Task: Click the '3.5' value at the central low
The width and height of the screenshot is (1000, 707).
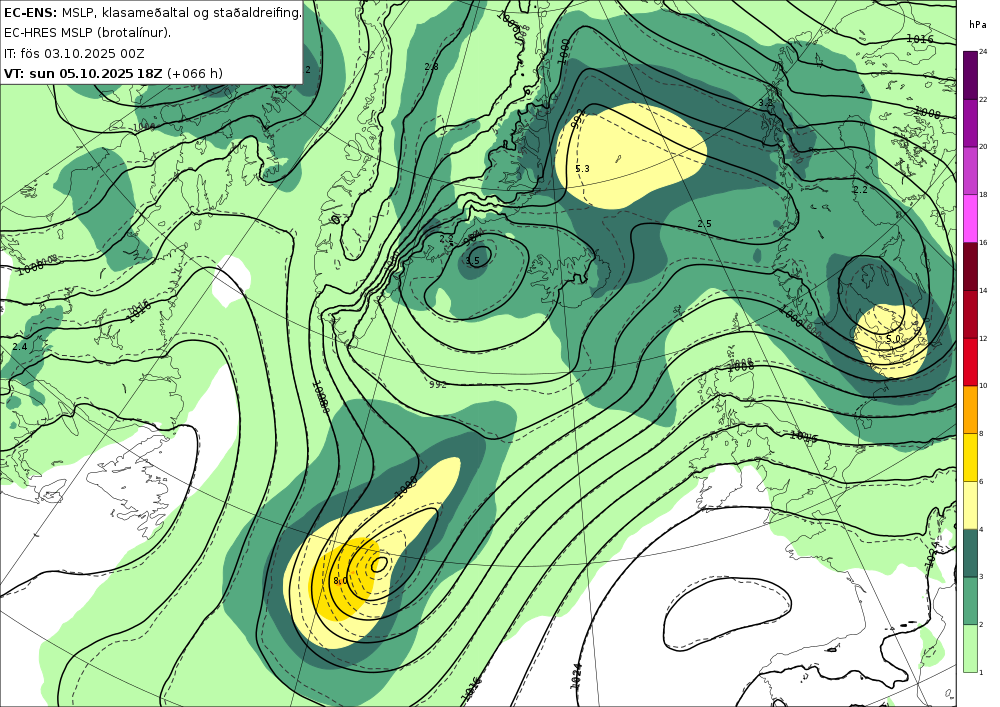Action: (x=473, y=261)
